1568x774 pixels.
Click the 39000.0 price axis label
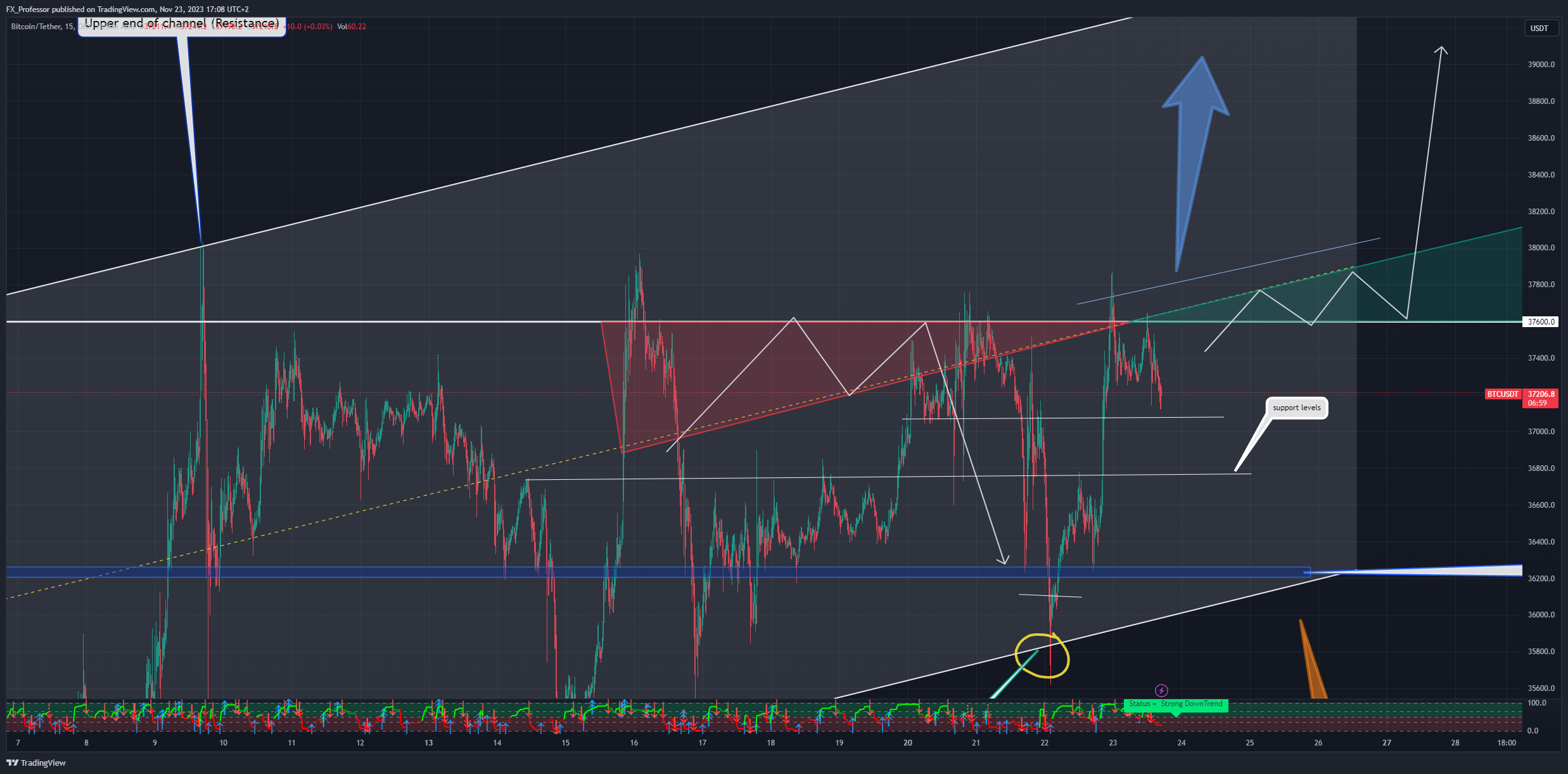1541,65
